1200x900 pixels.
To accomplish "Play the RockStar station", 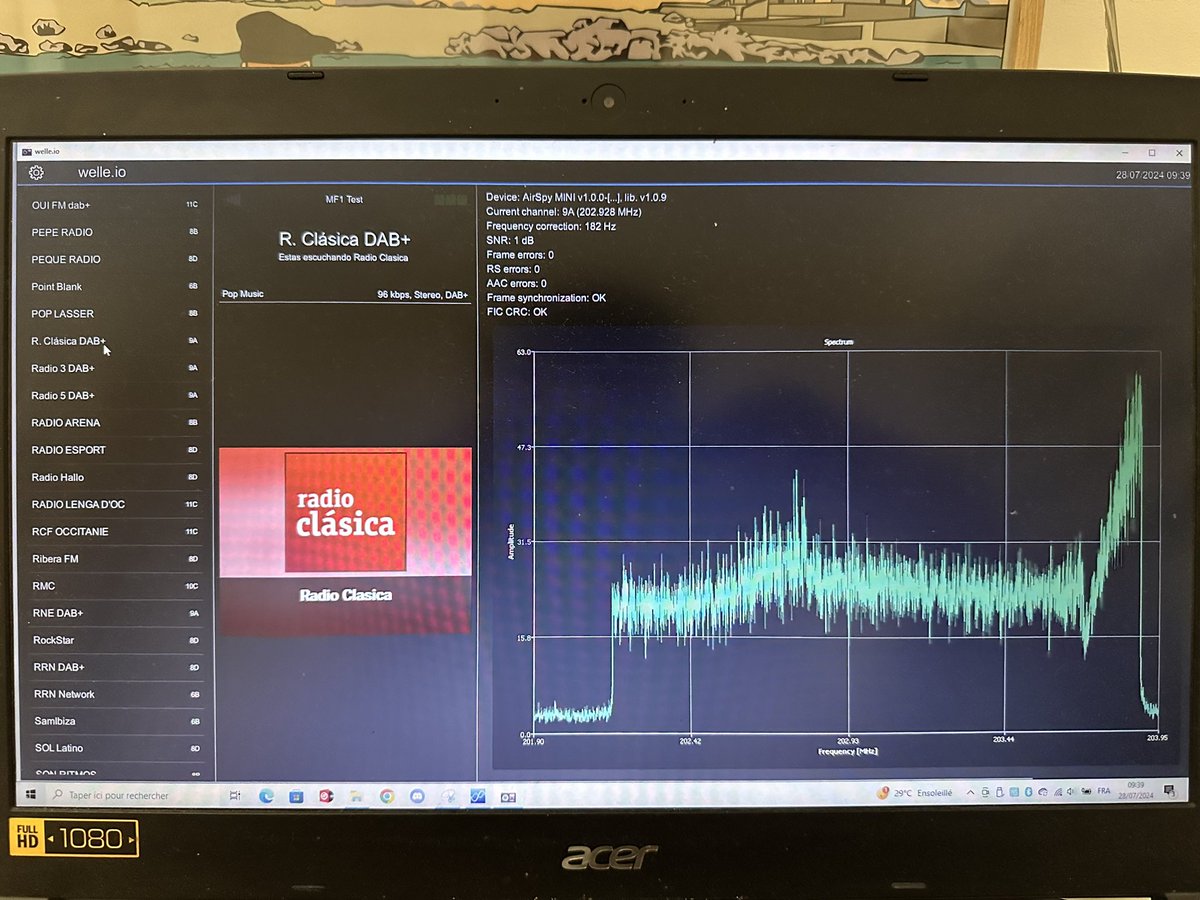I will click(x=116, y=640).
